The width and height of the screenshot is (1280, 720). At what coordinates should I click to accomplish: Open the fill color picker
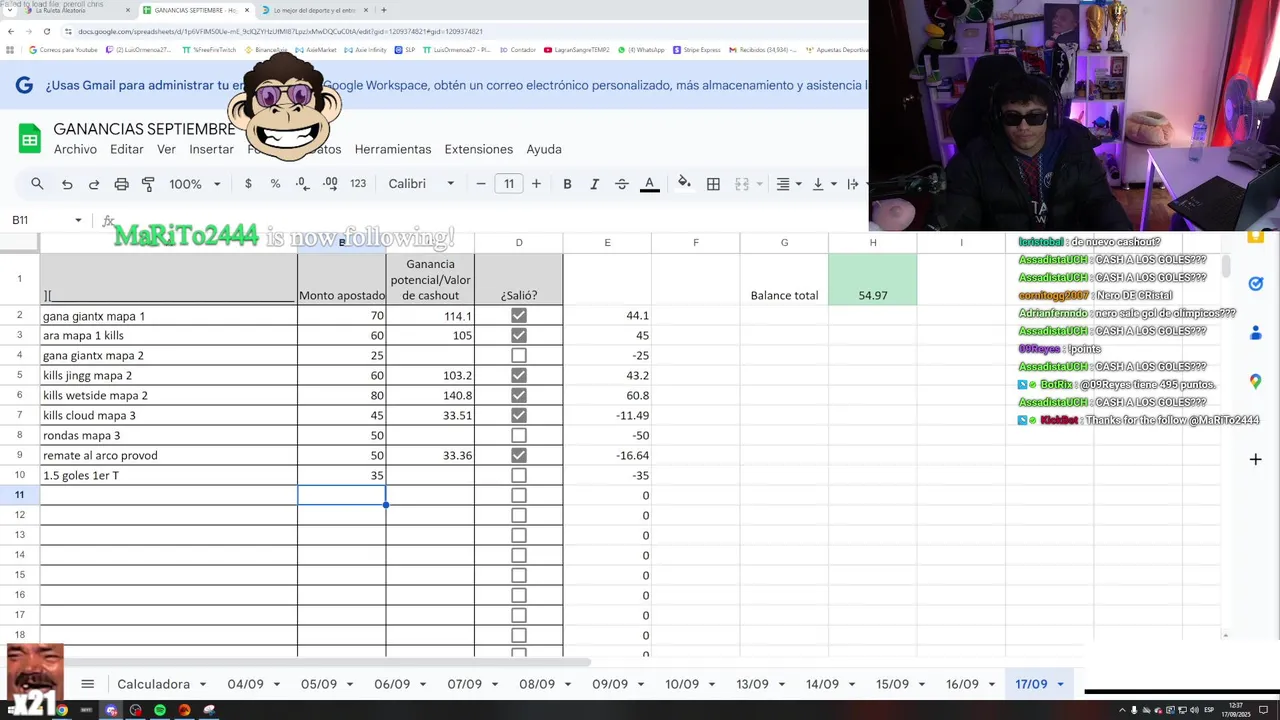point(684,184)
